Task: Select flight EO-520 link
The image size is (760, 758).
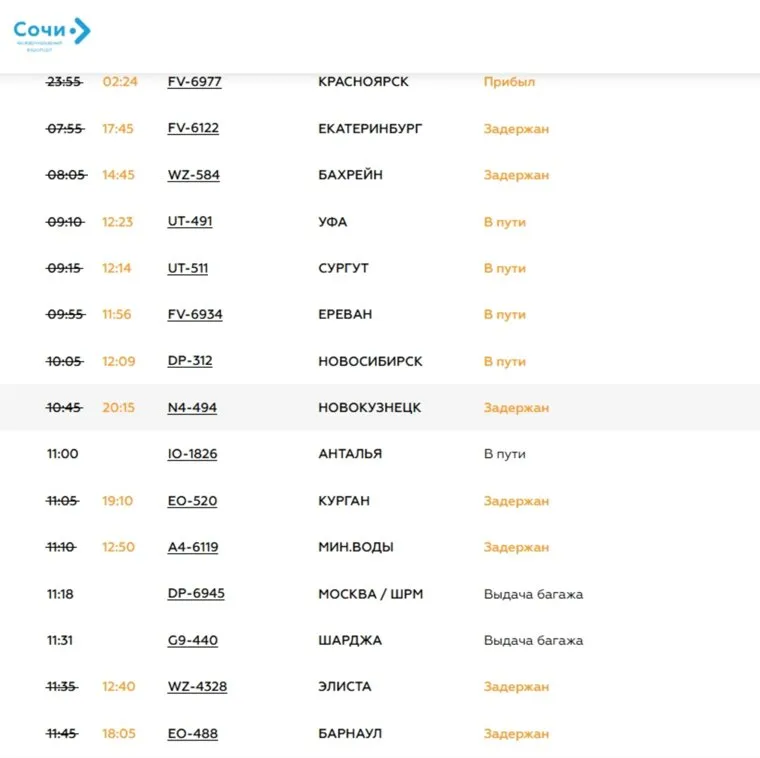Action: [192, 501]
